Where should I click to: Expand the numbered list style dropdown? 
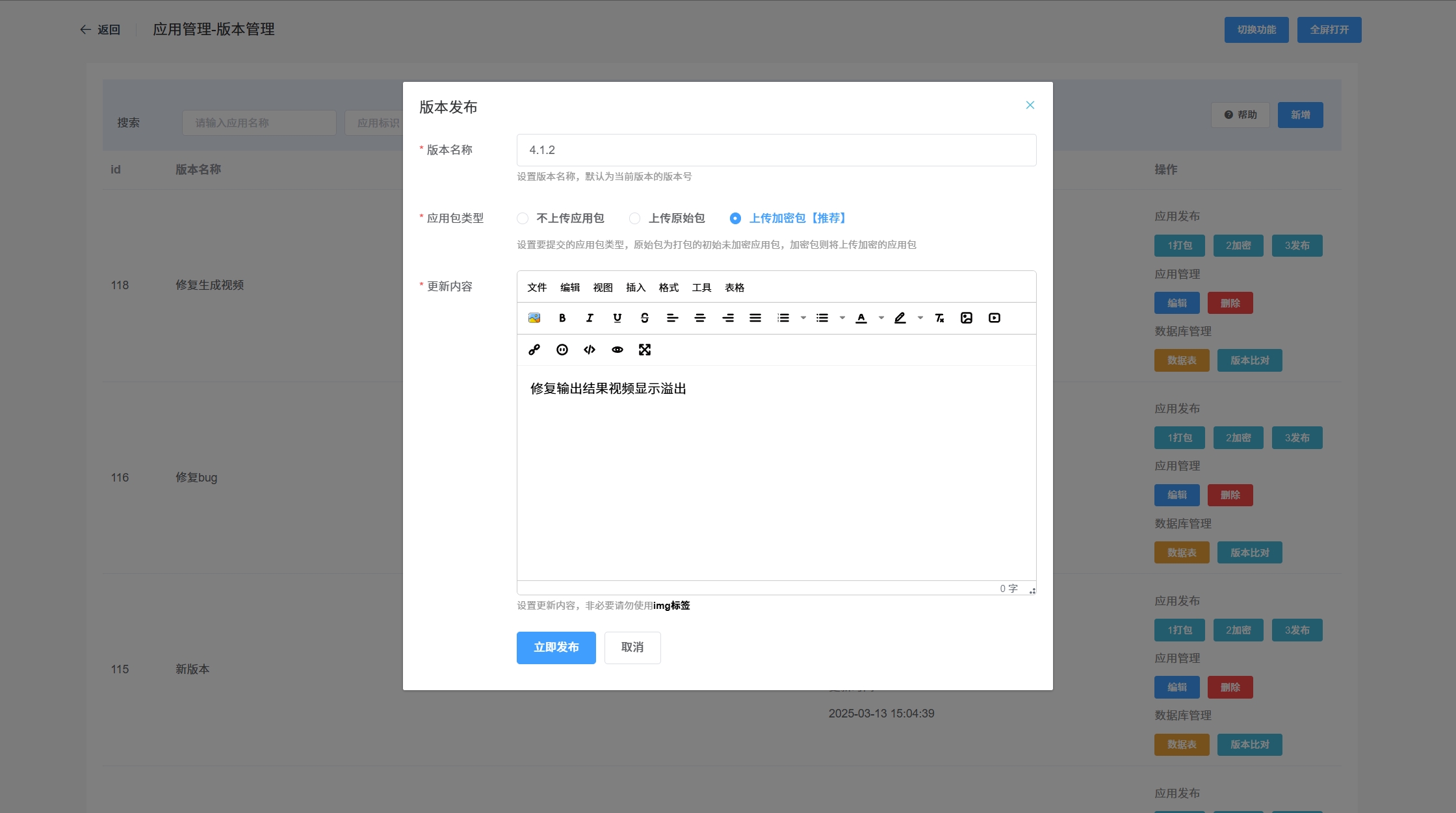coord(803,318)
